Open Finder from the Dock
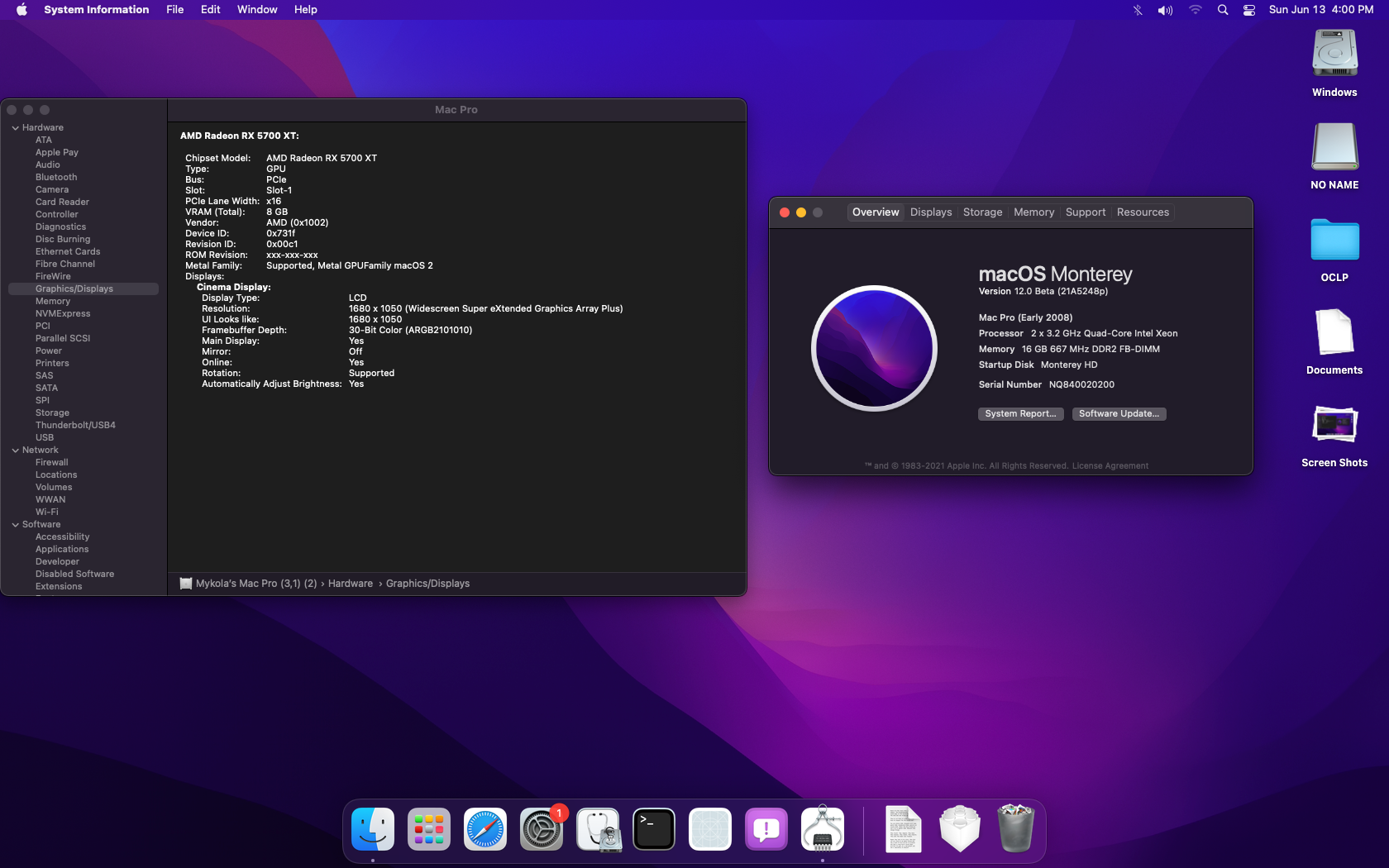This screenshot has height=868, width=1389. [373, 829]
